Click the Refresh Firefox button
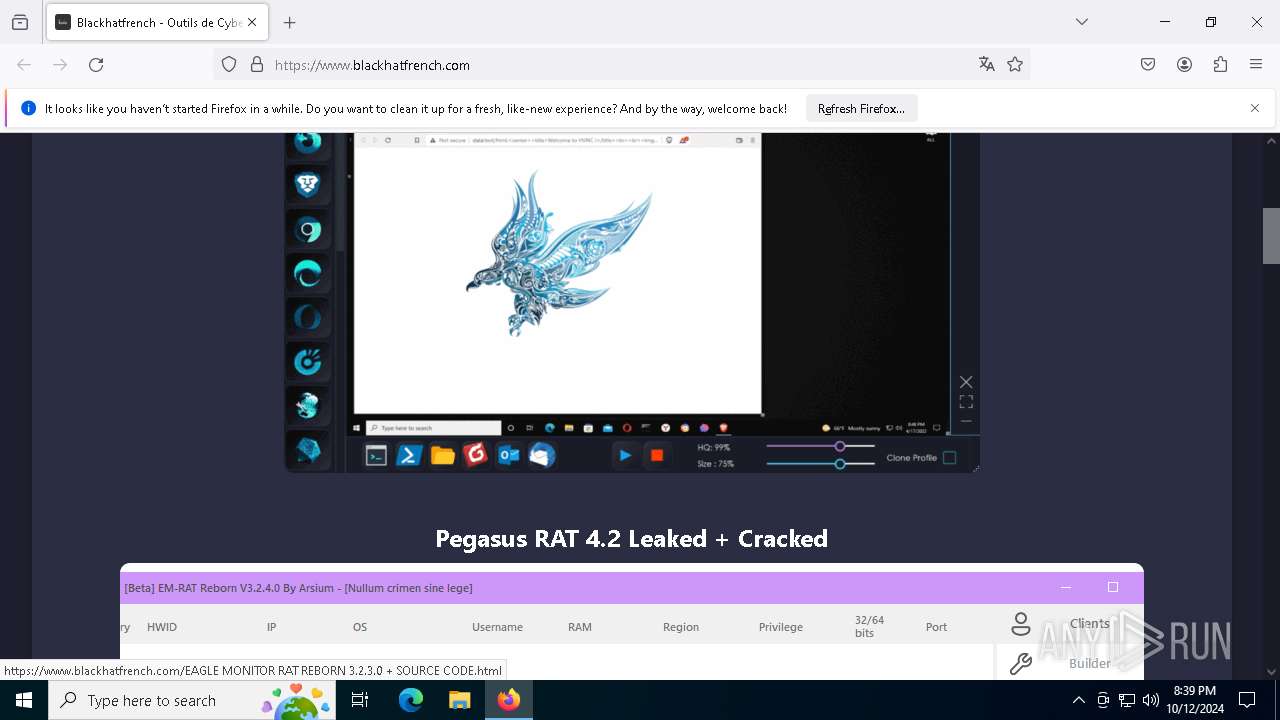 point(861,109)
